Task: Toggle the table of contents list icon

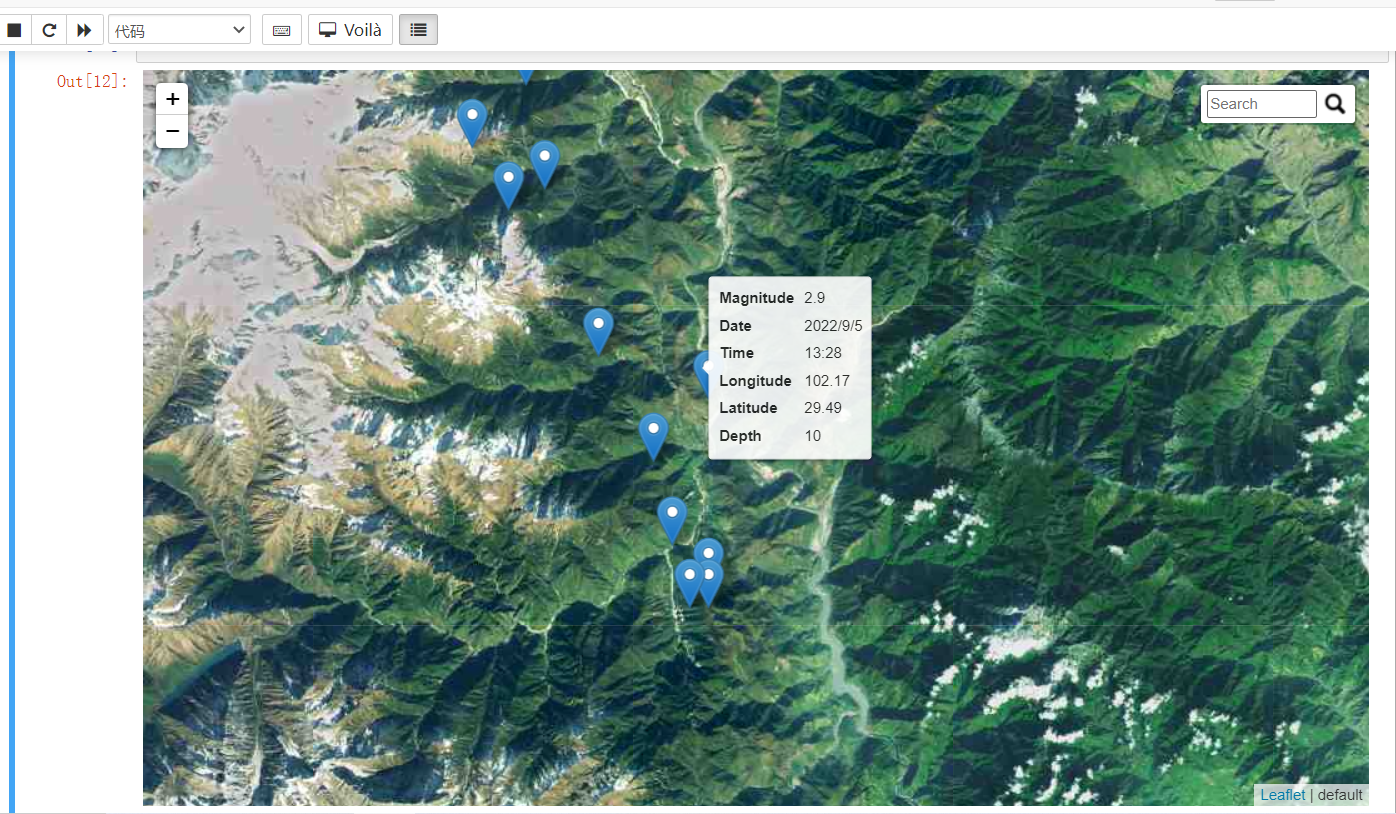Action: pos(418,30)
